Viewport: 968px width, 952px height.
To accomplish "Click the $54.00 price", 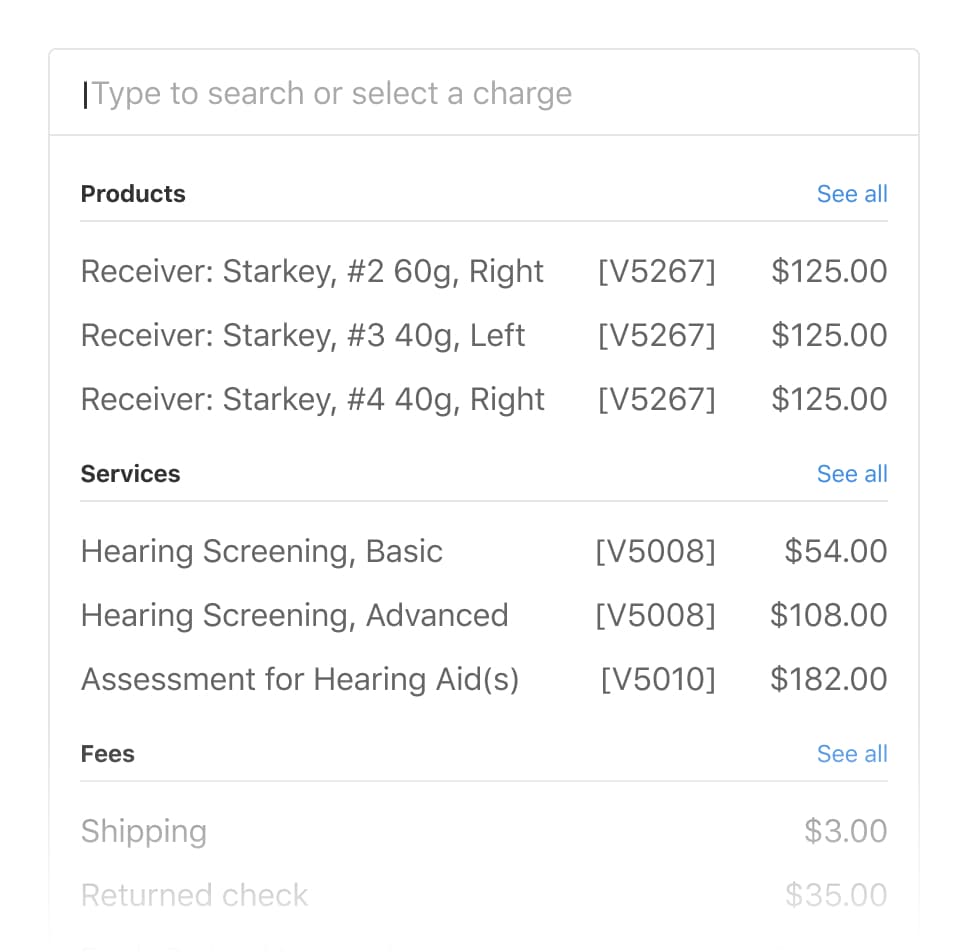I will 836,552.
